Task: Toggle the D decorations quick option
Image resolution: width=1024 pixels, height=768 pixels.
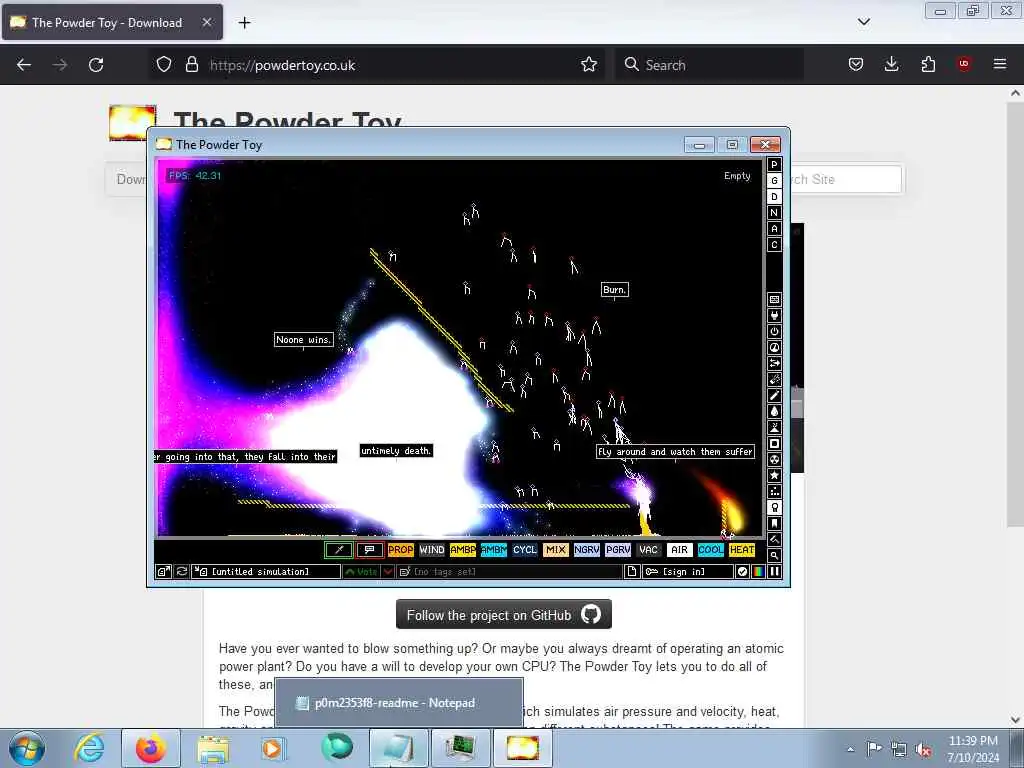Action: pos(774,197)
